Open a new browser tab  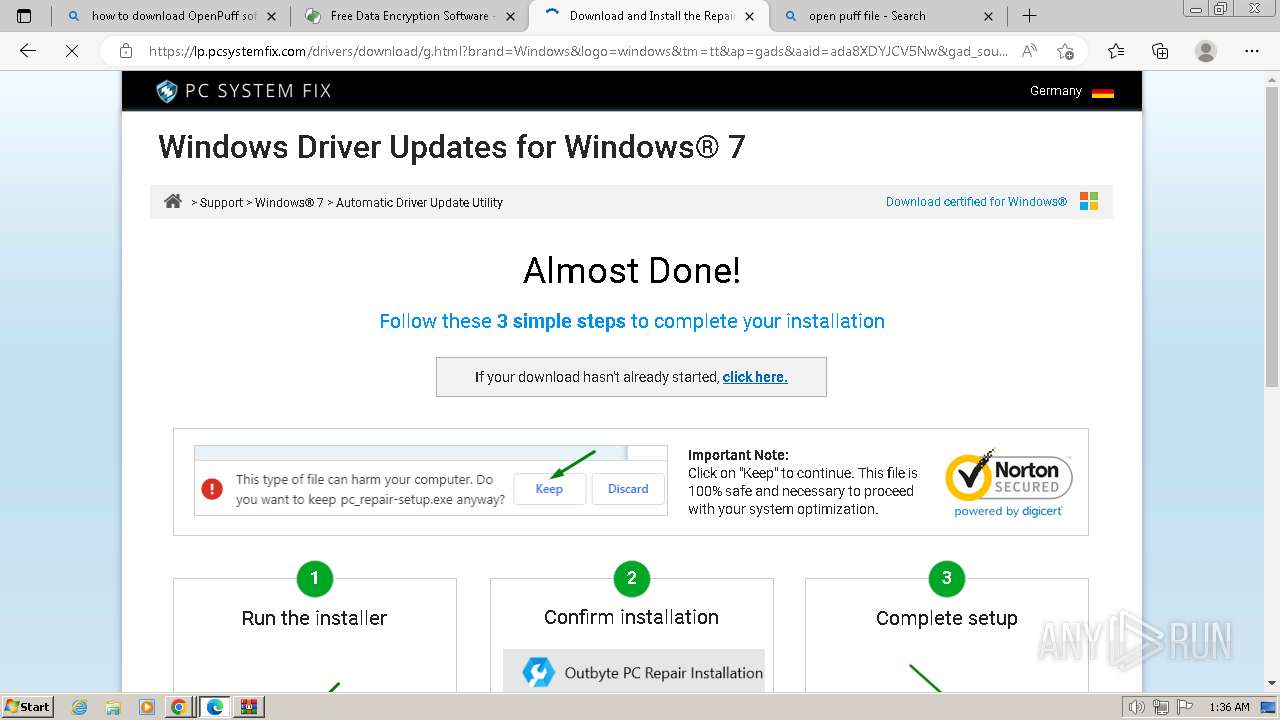coord(1029,16)
